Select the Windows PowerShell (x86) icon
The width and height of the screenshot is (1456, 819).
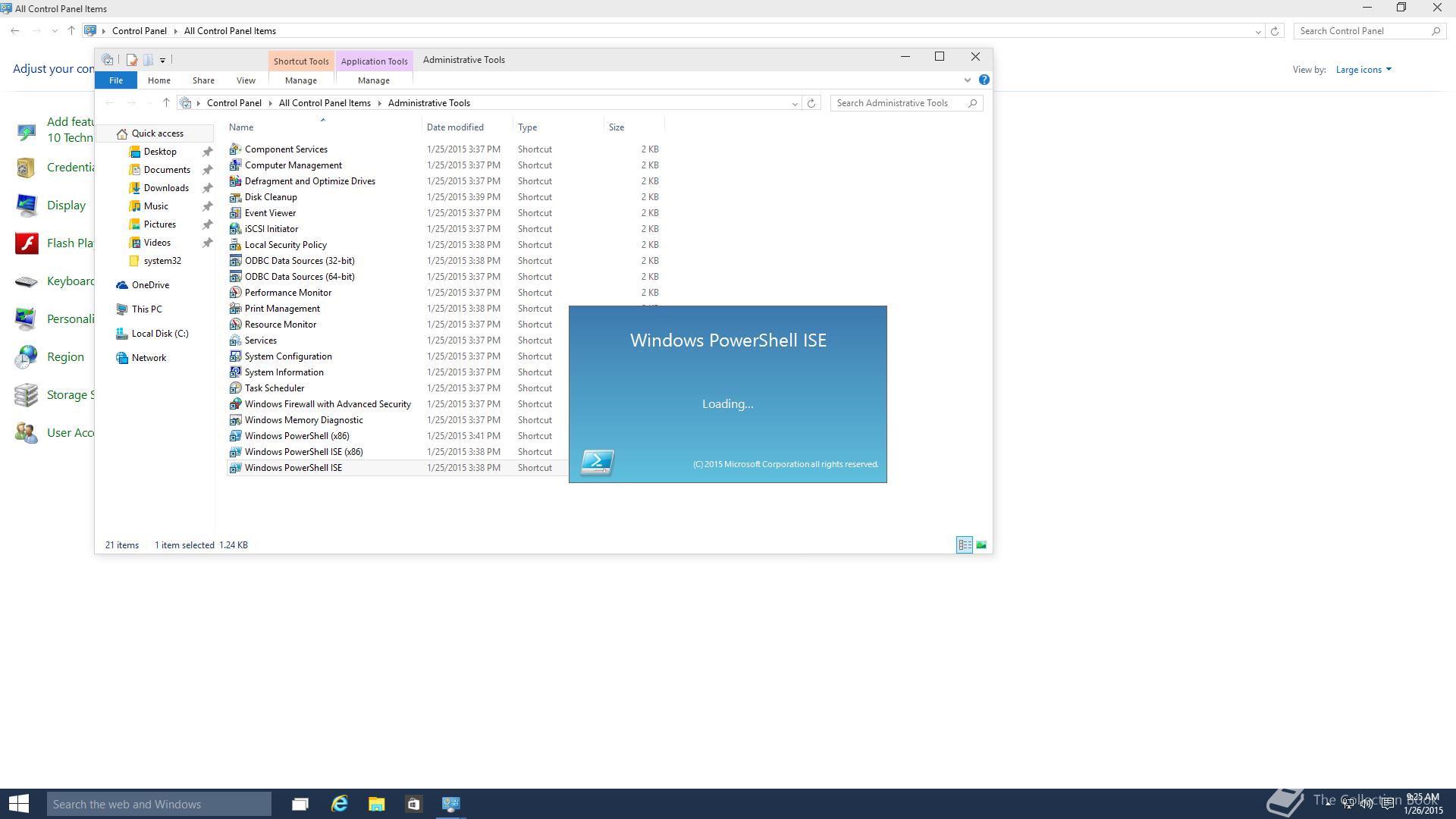coord(235,436)
